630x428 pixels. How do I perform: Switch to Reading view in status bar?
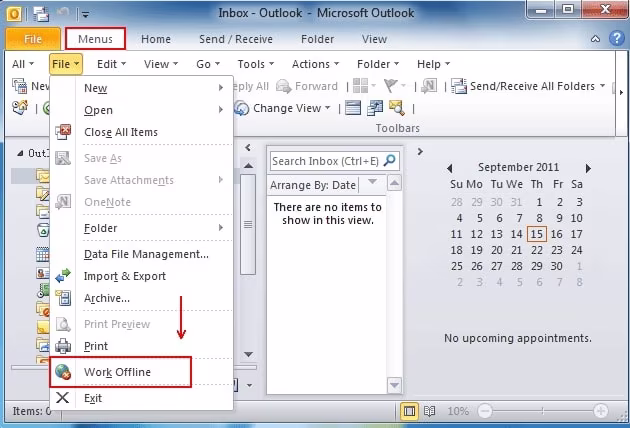[x=430, y=411]
